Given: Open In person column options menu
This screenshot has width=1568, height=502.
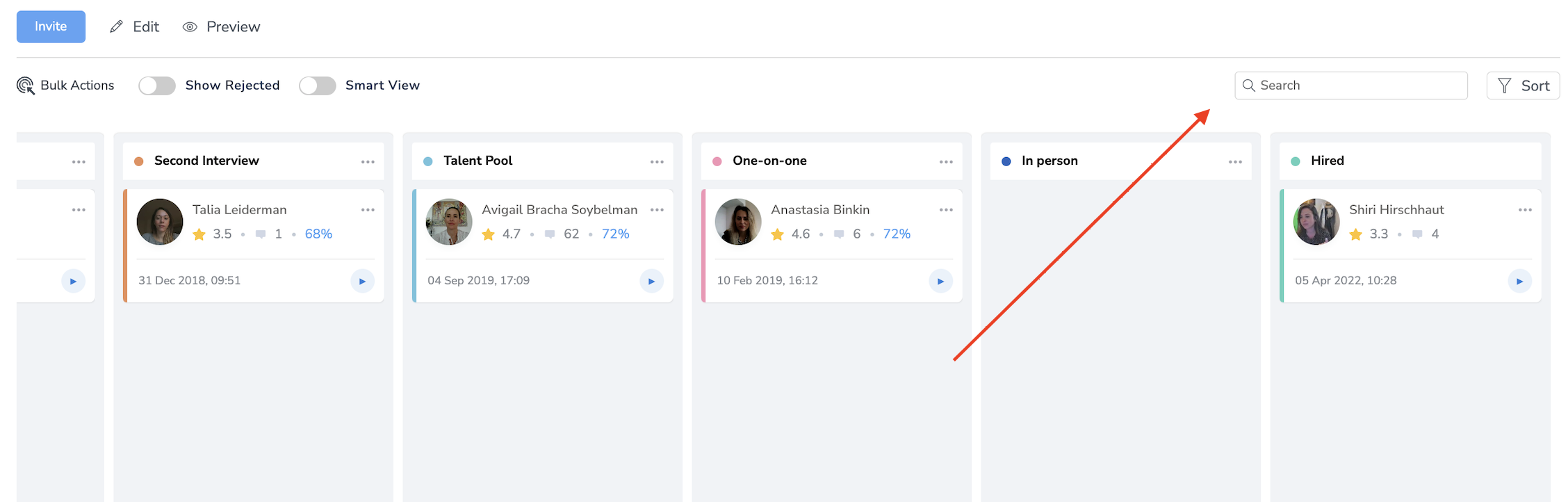Looking at the screenshot, I should coord(1235,161).
